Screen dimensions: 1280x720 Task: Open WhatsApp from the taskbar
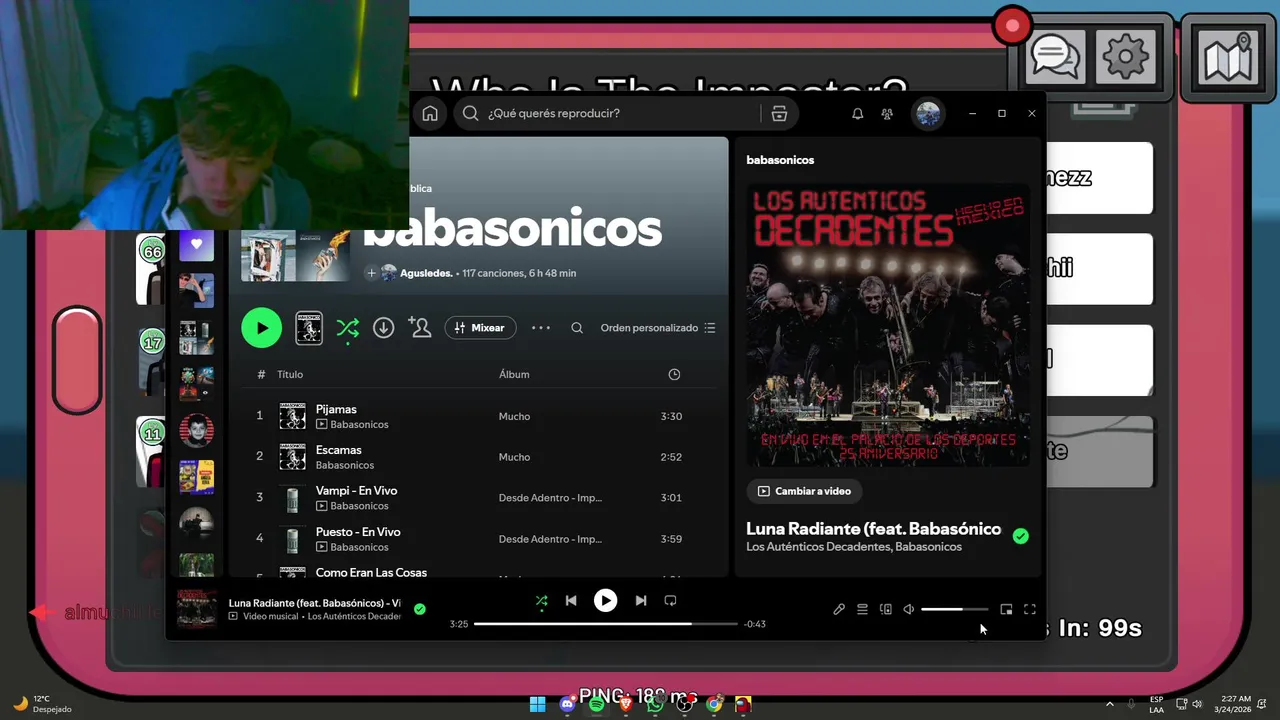[x=655, y=704]
